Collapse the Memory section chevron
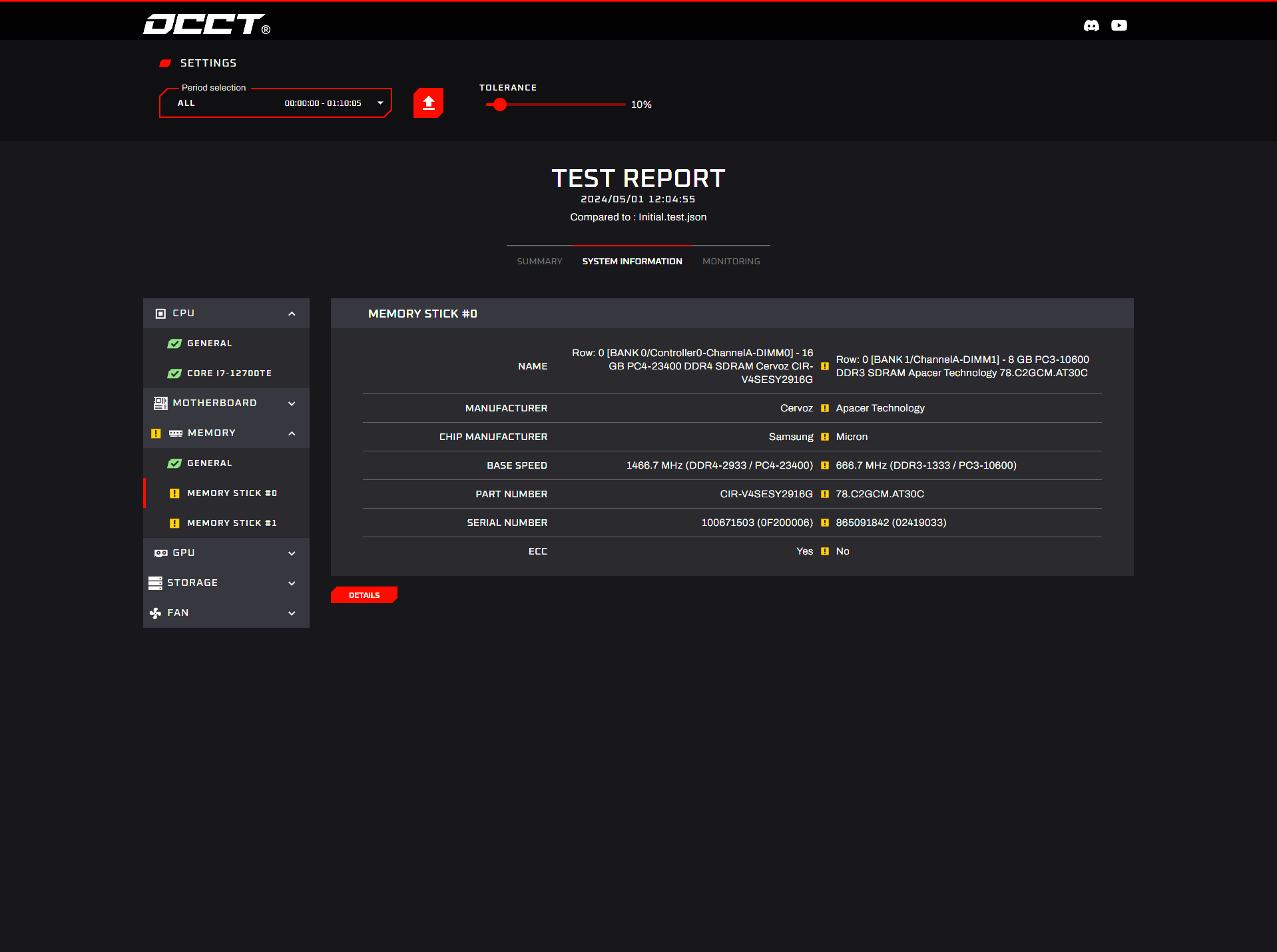 (x=292, y=433)
